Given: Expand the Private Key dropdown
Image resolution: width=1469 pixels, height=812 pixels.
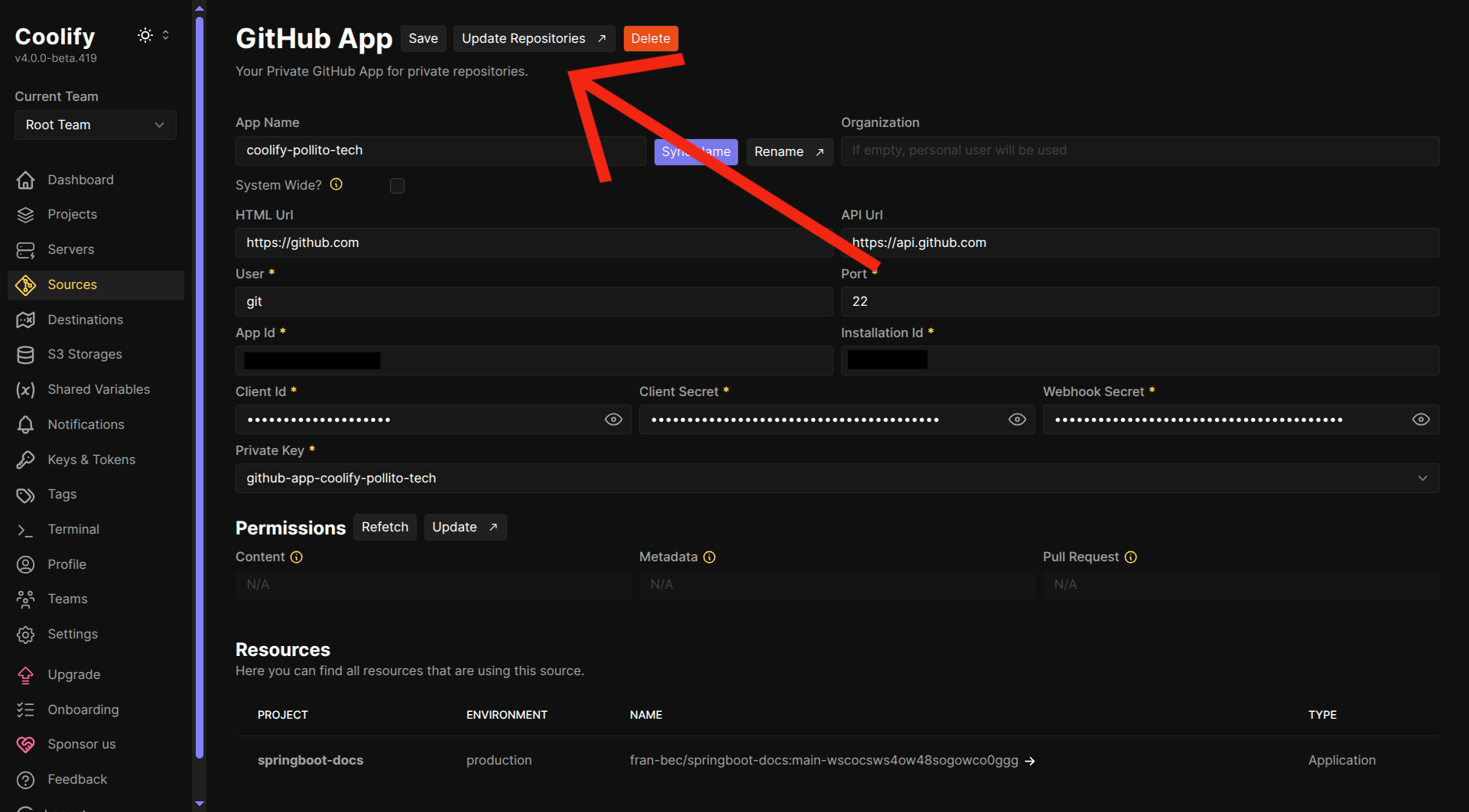Looking at the screenshot, I should (x=1422, y=478).
